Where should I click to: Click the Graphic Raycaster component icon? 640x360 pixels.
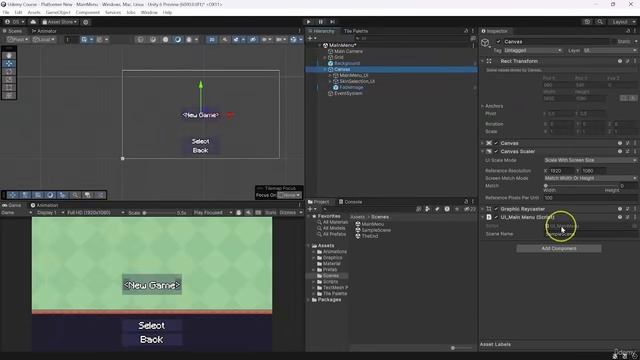pyautogui.click(x=489, y=209)
